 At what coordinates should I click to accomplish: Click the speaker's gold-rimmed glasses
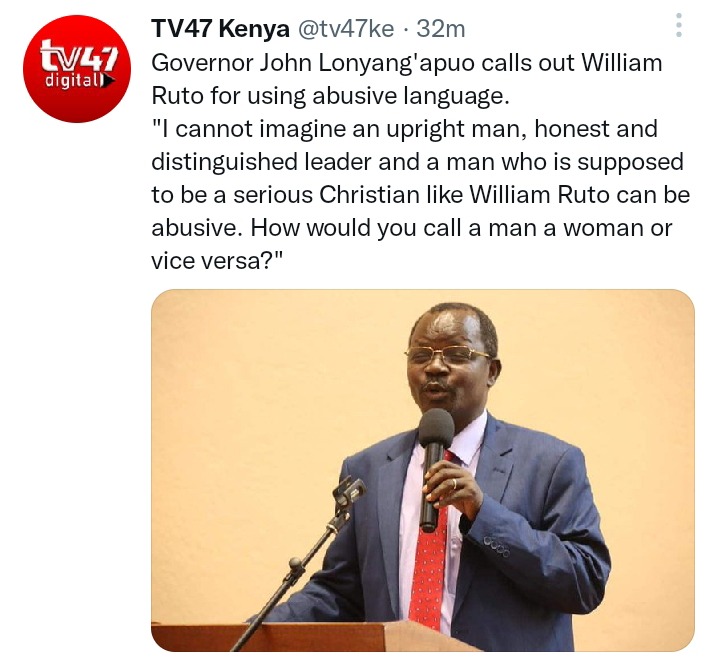tap(446, 354)
